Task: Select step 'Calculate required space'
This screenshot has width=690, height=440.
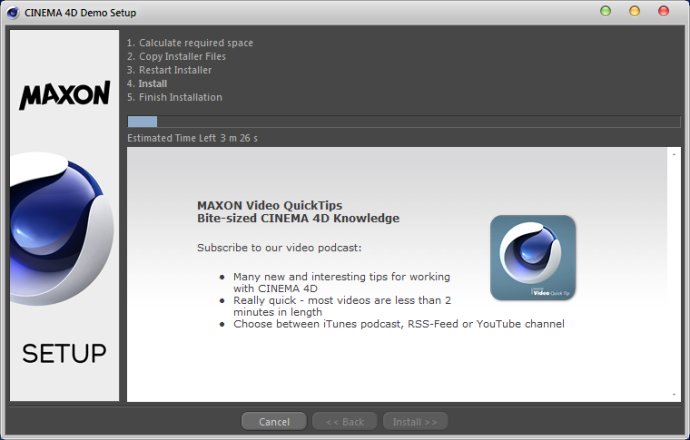Action: [190, 43]
